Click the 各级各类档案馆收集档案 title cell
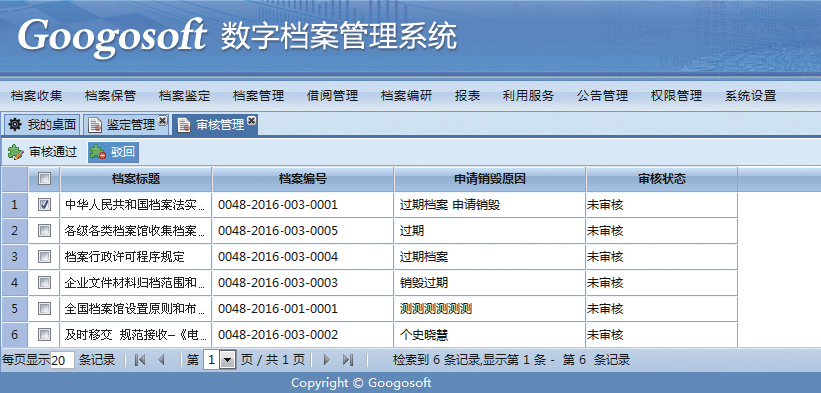Image resolution: width=821 pixels, height=393 pixels. coord(136,230)
